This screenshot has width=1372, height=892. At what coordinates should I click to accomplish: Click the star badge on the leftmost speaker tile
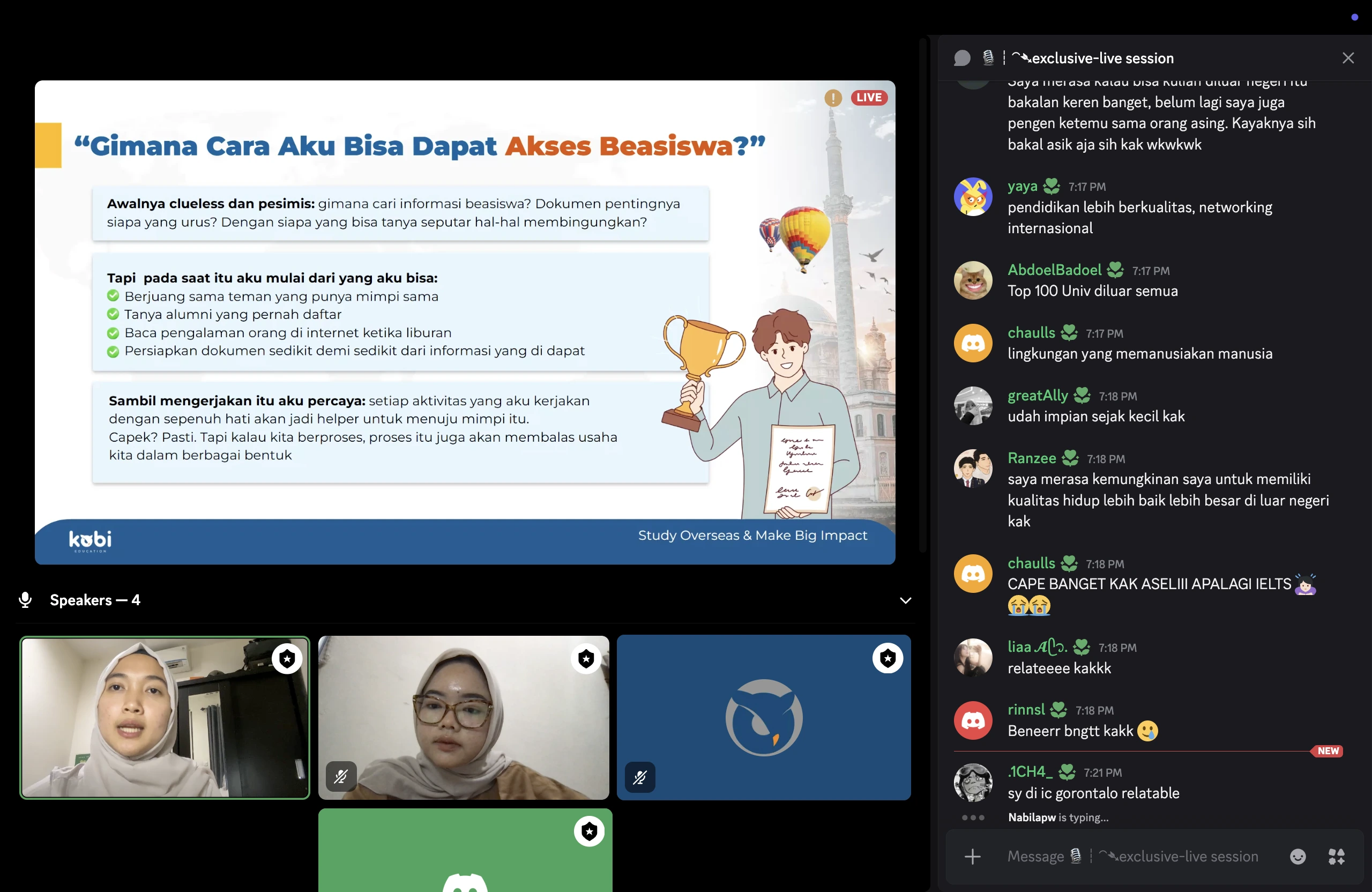coord(287,658)
